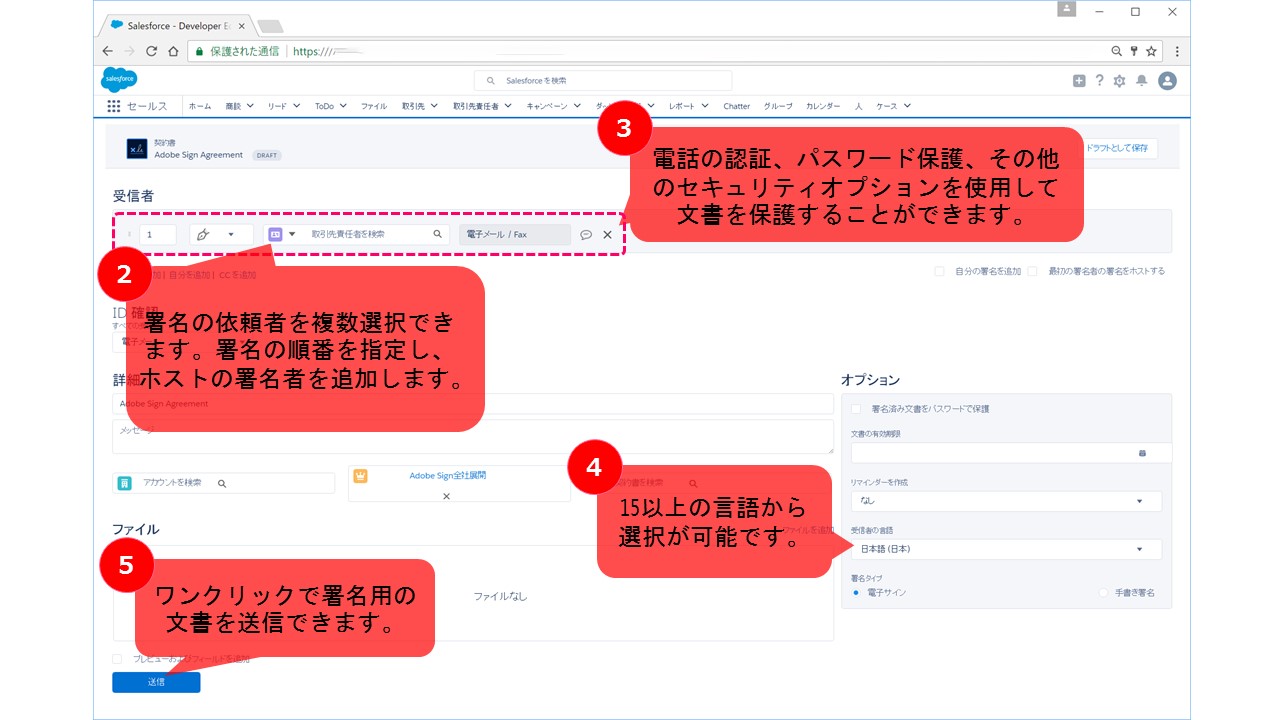Open the setup gear icon
This screenshot has width=1280, height=720.
pos(1120,81)
